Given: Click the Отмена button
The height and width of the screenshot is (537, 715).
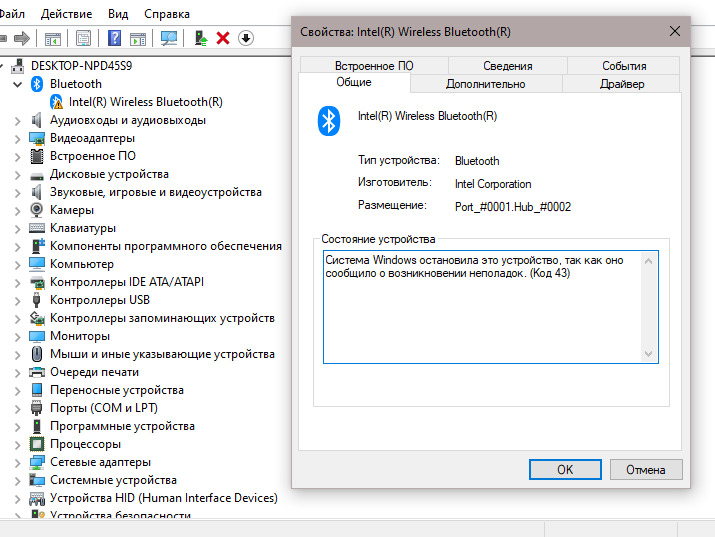Looking at the screenshot, I should [x=646, y=470].
